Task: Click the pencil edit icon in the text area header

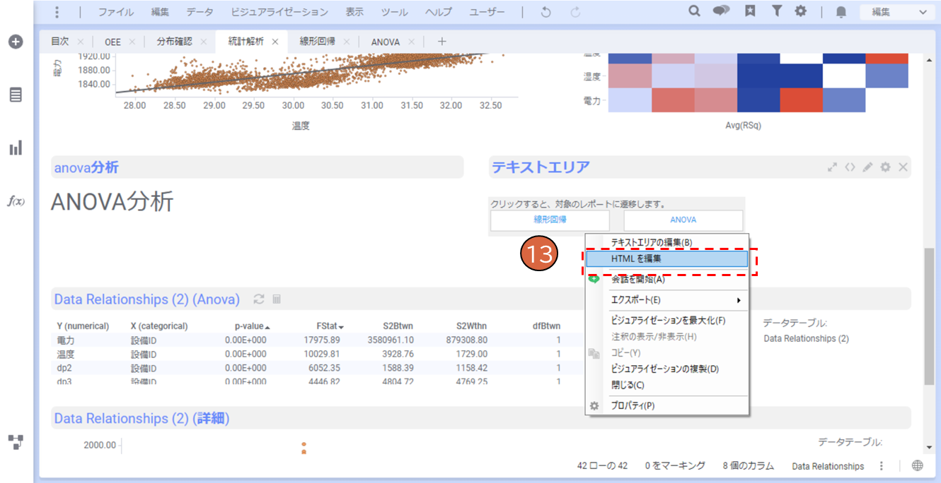Action: pyautogui.click(x=867, y=167)
